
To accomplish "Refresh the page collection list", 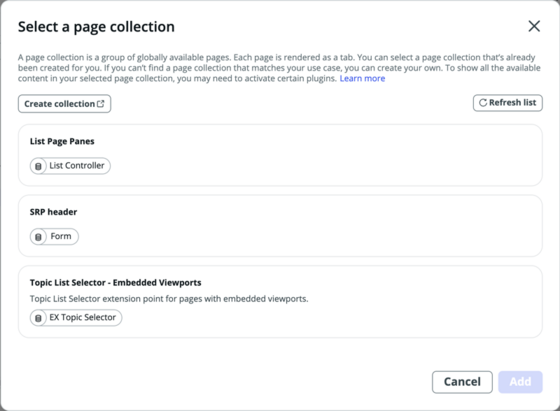I will tap(508, 103).
